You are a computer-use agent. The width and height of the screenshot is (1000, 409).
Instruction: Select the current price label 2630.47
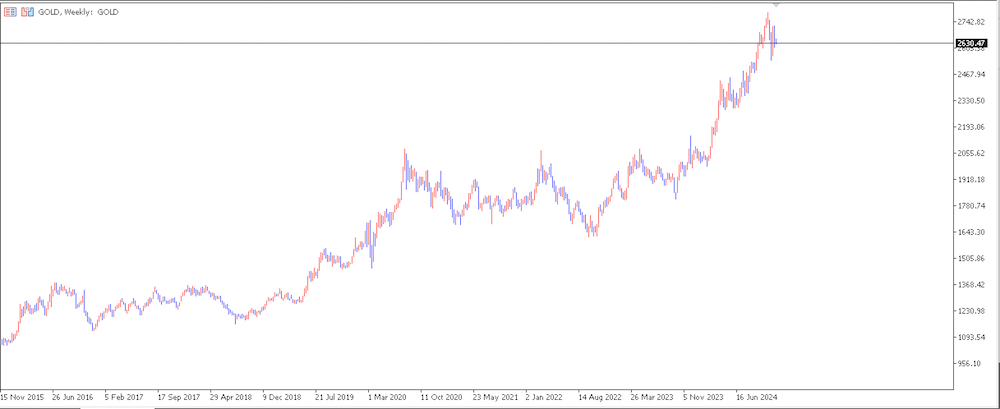tap(972, 43)
